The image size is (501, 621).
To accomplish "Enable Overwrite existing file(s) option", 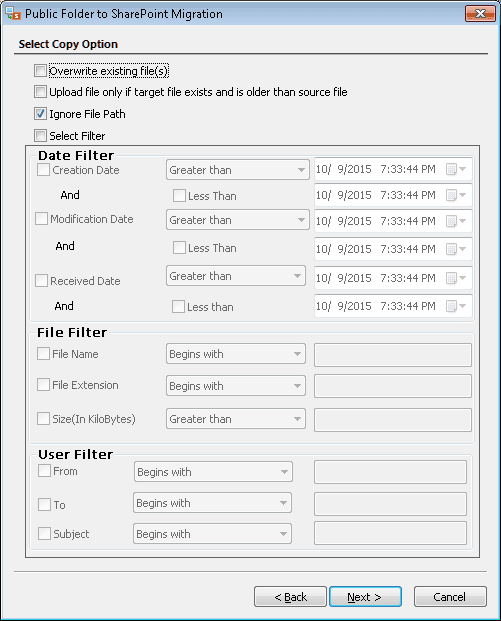I will click(x=40, y=71).
